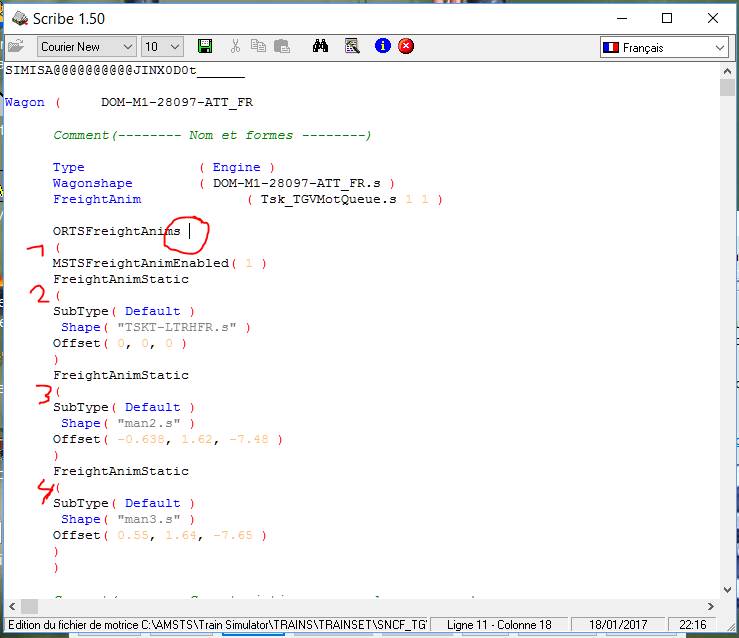Open the Courier New font dropdown
Viewport: 739px width, 638px height.
[87, 47]
